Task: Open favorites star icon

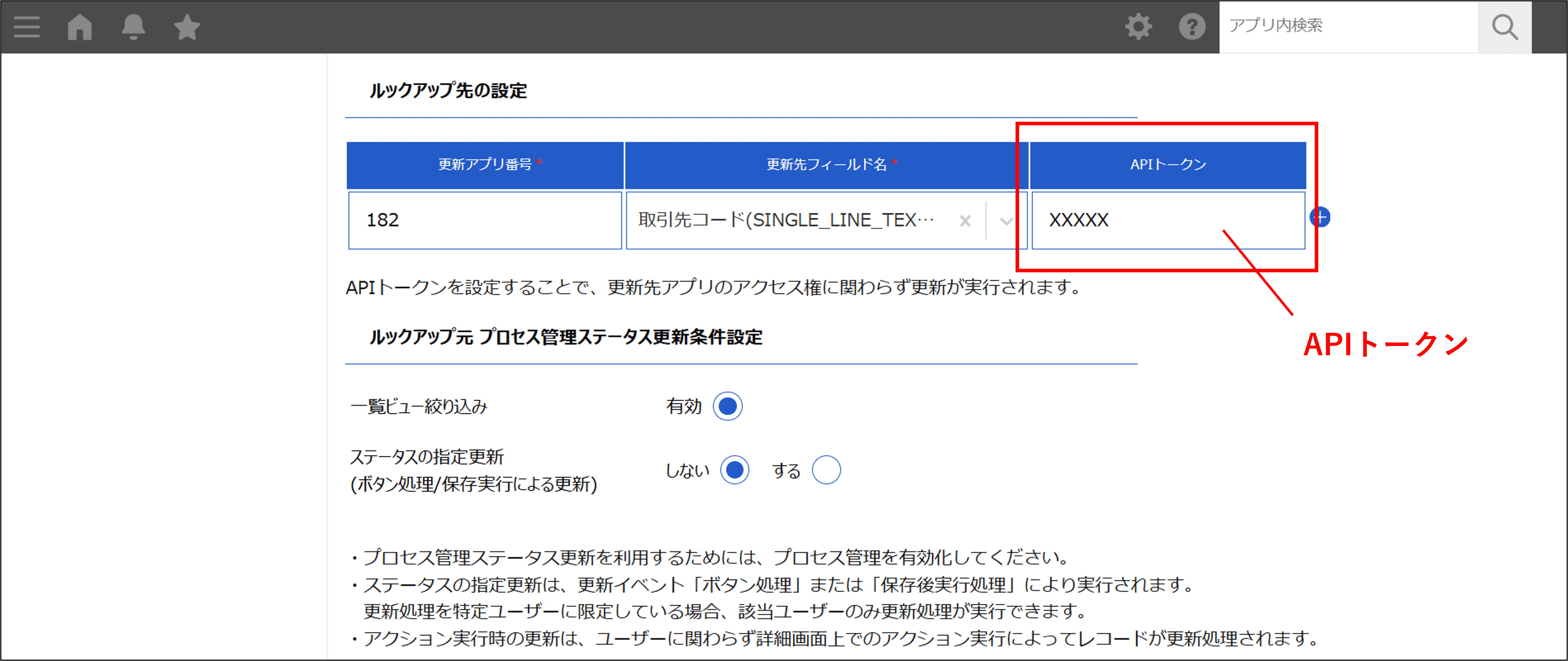Action: (187, 27)
